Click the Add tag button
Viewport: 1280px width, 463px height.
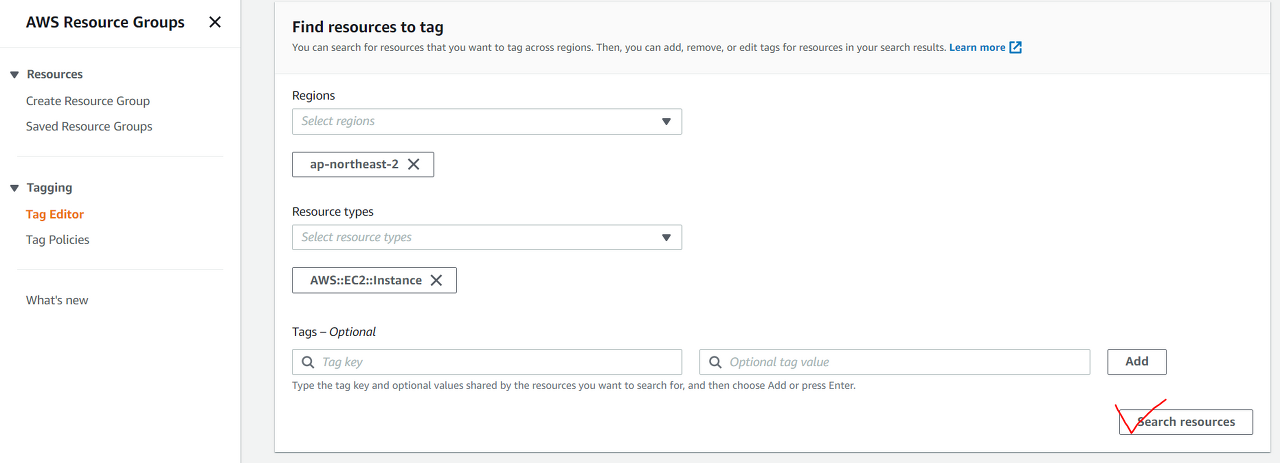(1137, 362)
